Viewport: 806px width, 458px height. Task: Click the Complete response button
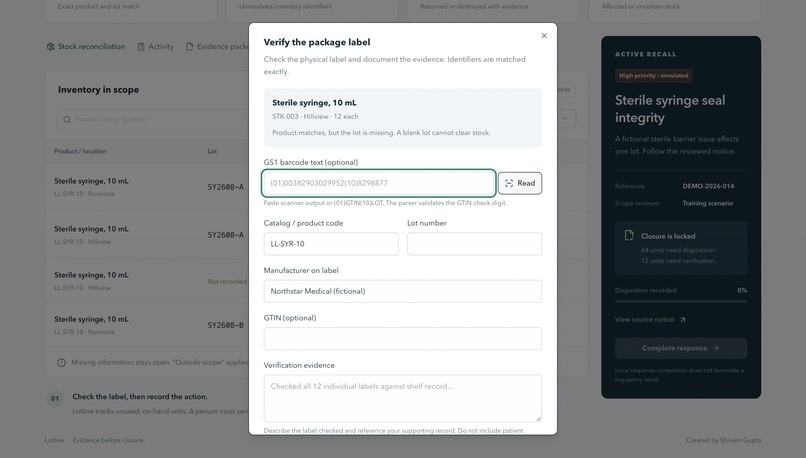pos(681,348)
